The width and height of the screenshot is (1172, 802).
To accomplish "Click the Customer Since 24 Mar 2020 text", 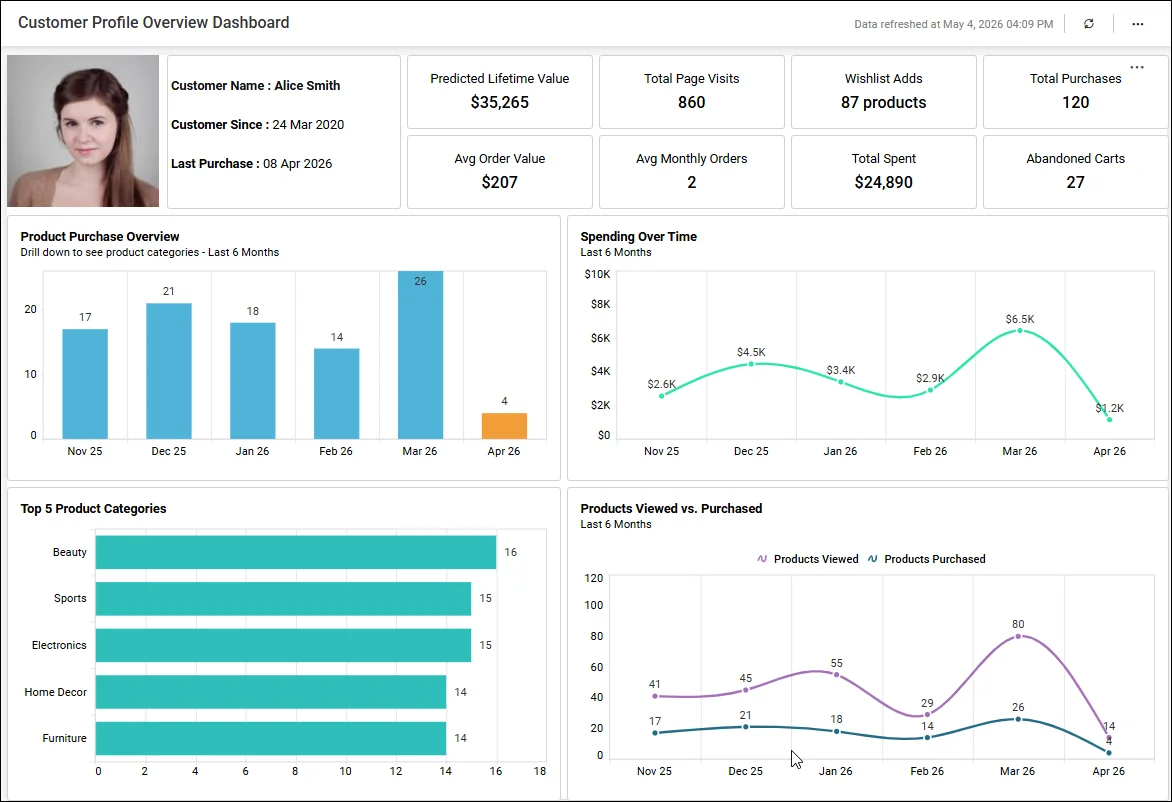I will [x=258, y=125].
